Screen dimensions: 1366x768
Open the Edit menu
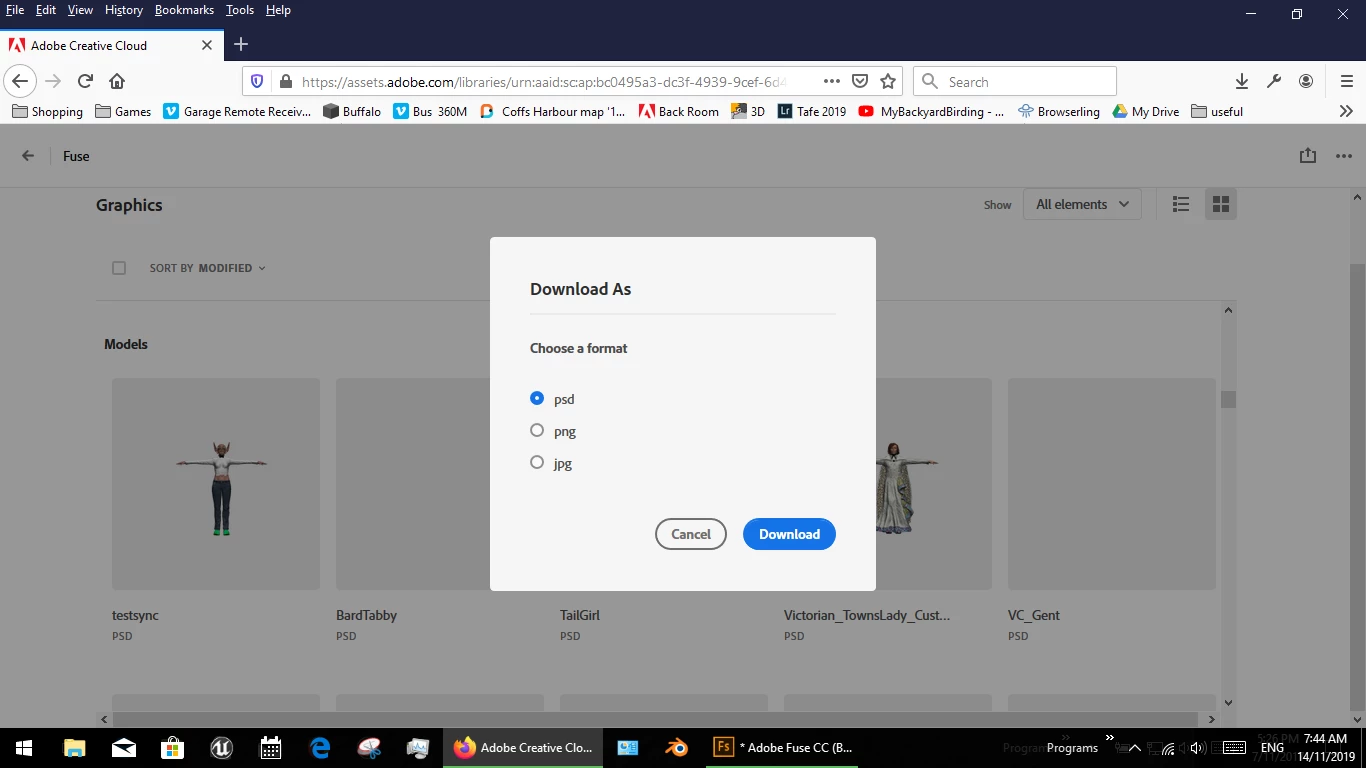pyautogui.click(x=45, y=10)
